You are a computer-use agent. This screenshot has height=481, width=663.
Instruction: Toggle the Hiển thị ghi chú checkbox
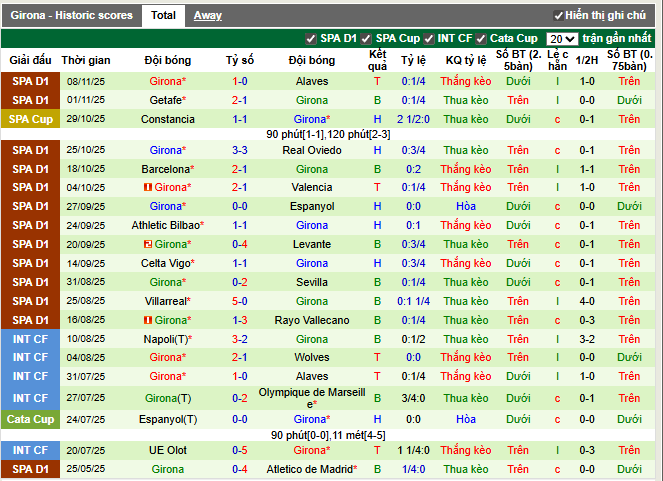tap(559, 16)
